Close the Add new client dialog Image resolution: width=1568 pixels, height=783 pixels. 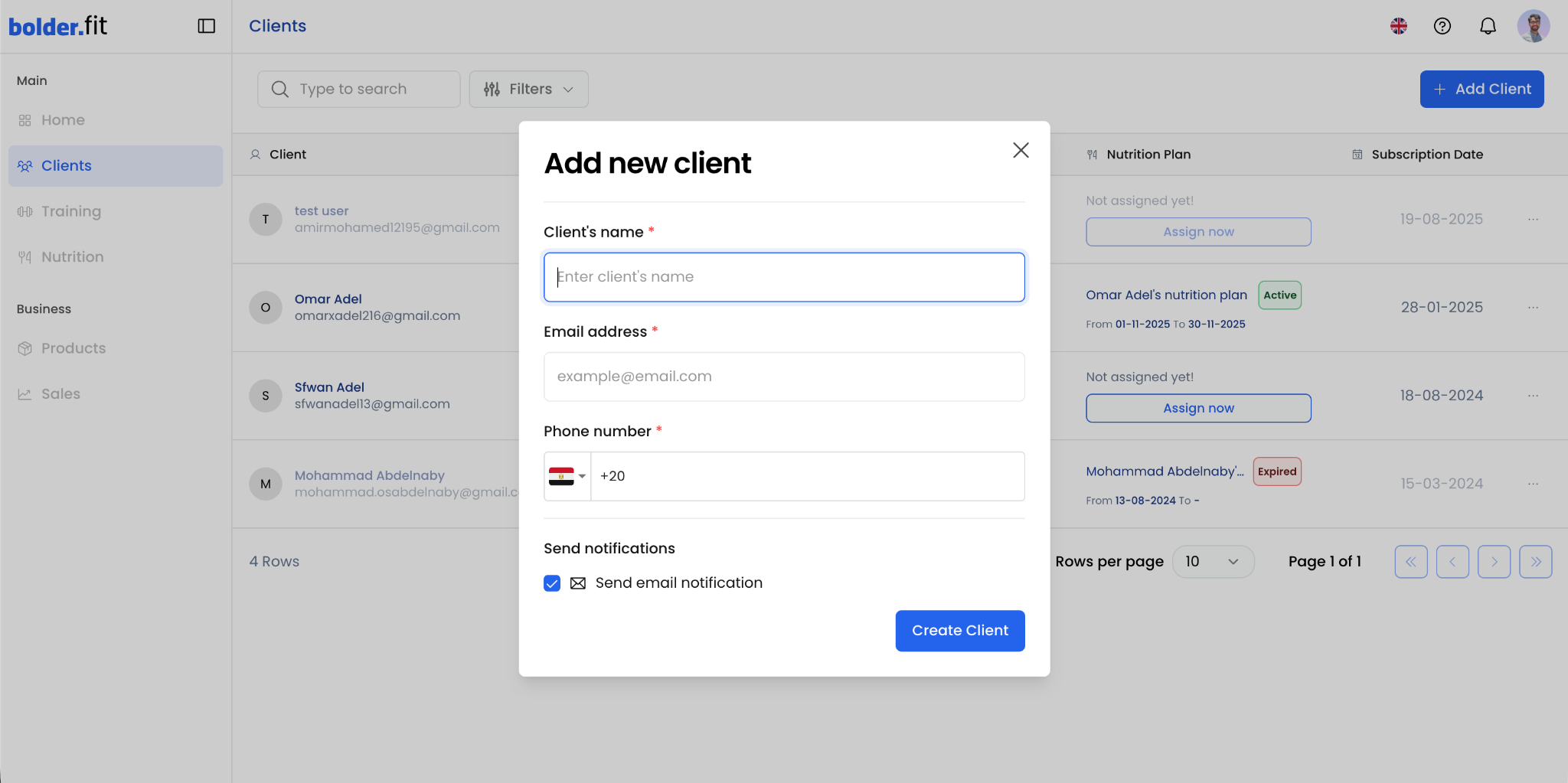(x=1020, y=150)
